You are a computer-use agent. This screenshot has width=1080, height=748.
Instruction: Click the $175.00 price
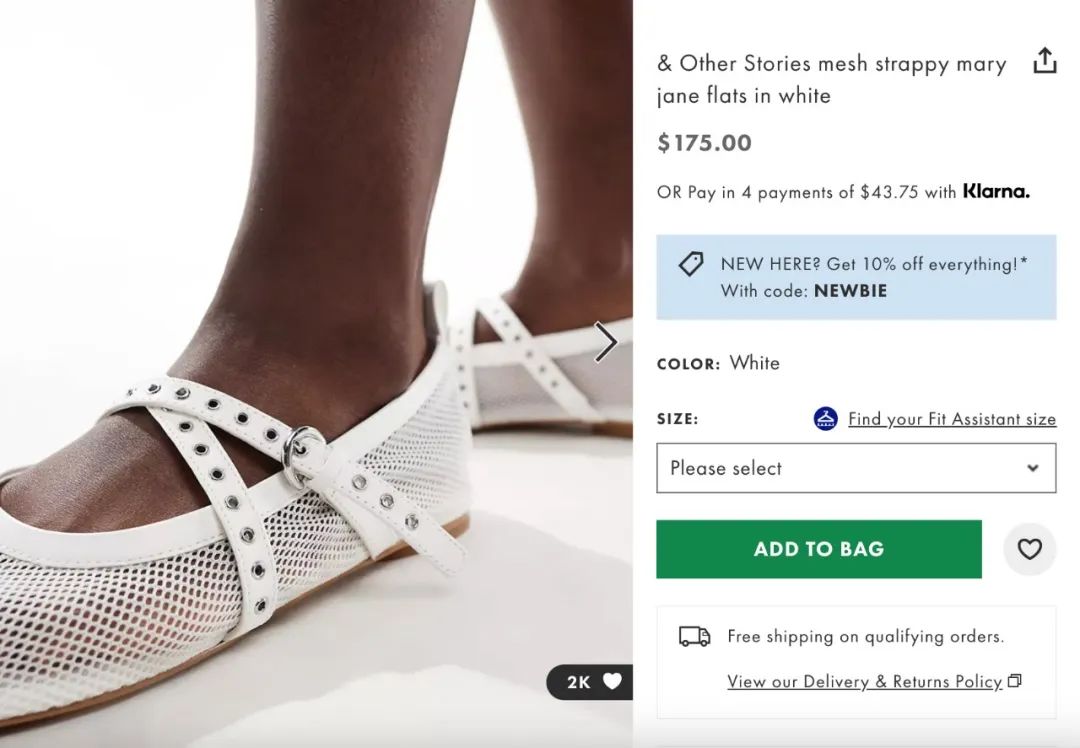(704, 143)
